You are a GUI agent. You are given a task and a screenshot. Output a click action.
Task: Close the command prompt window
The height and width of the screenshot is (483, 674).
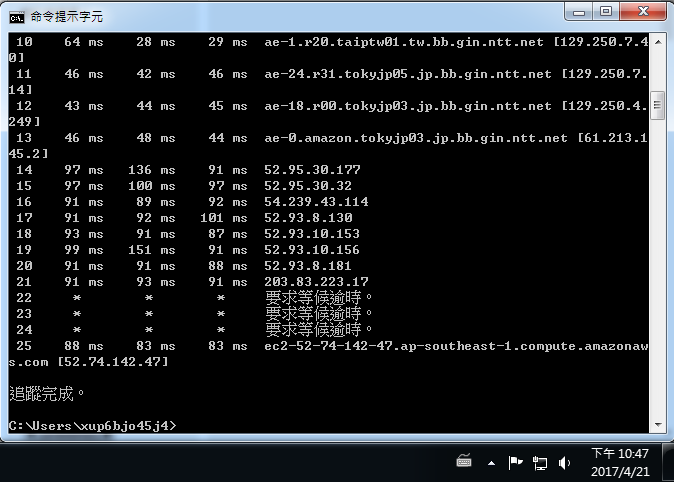coord(643,12)
